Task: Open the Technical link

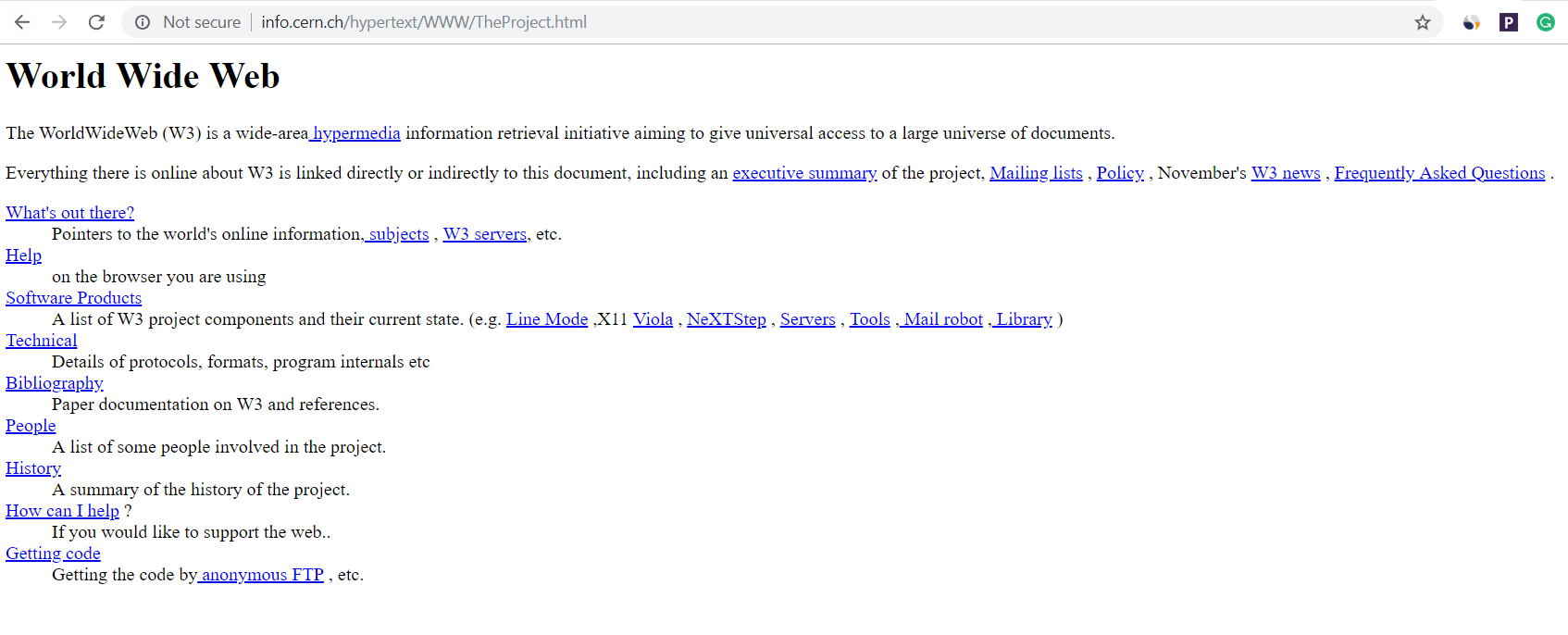Action: pos(42,341)
